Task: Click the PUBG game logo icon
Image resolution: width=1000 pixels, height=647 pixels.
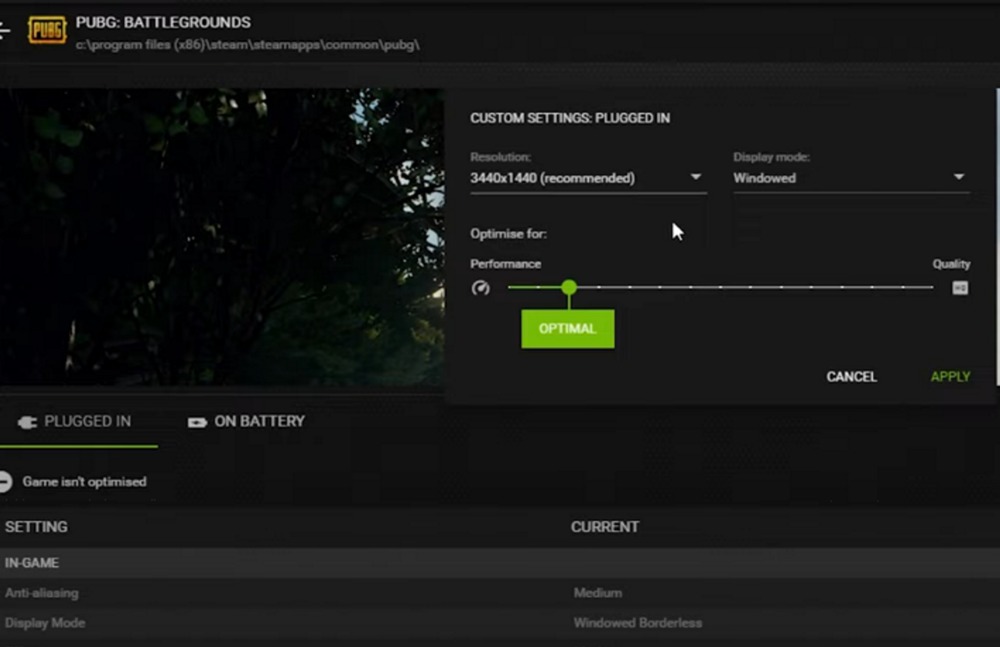Action: [47, 30]
